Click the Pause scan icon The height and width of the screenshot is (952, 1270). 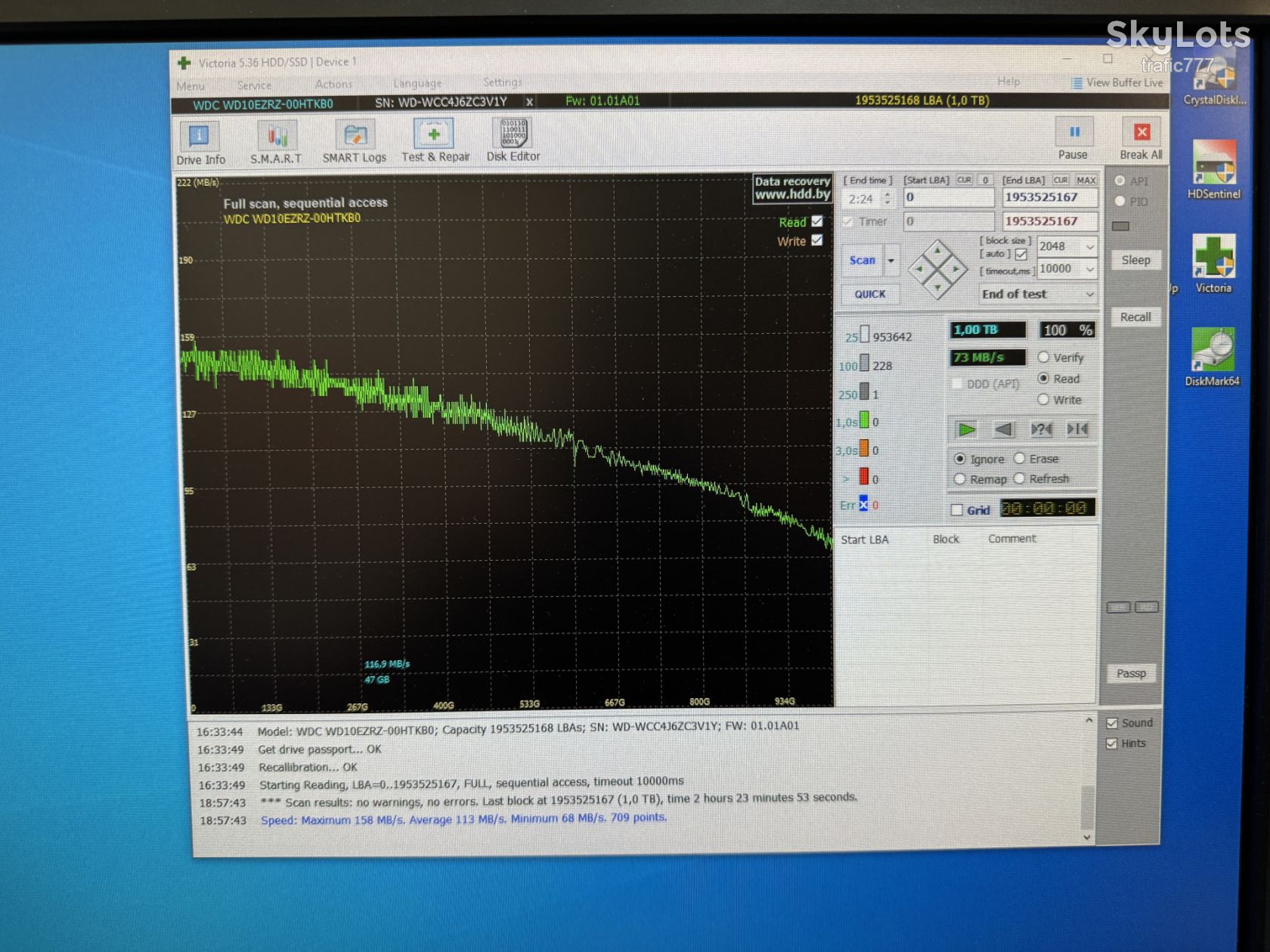1073,139
